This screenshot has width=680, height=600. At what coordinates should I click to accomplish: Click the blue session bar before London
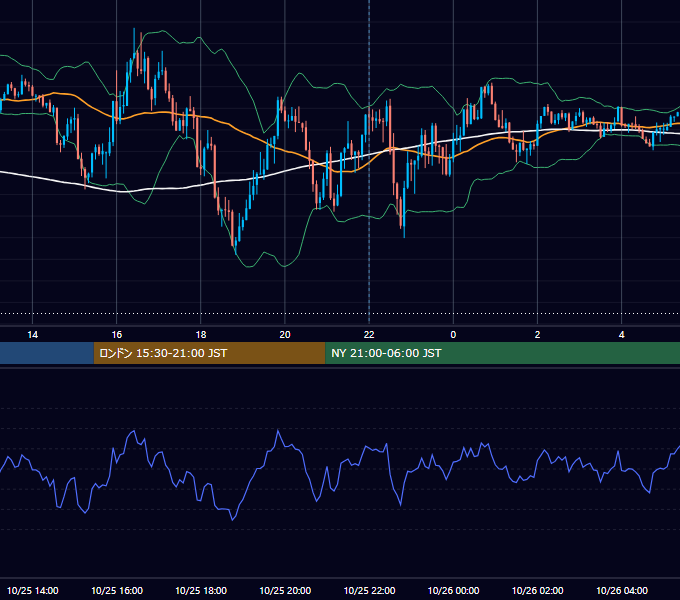[x=47, y=353]
